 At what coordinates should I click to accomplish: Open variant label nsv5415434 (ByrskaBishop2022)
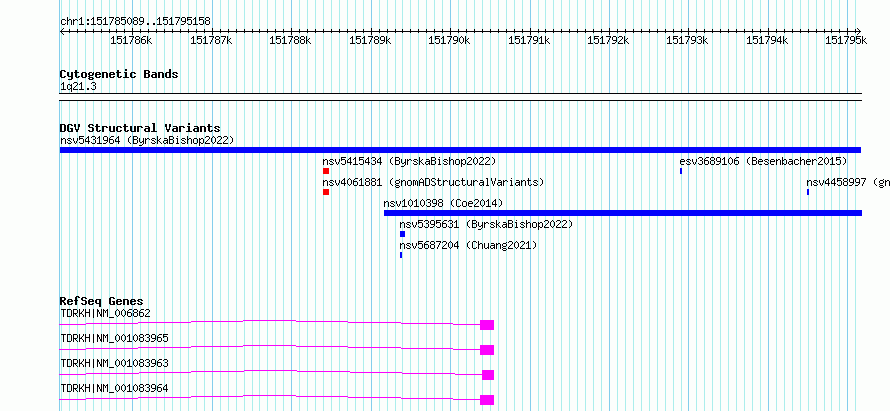pyautogui.click(x=409, y=161)
